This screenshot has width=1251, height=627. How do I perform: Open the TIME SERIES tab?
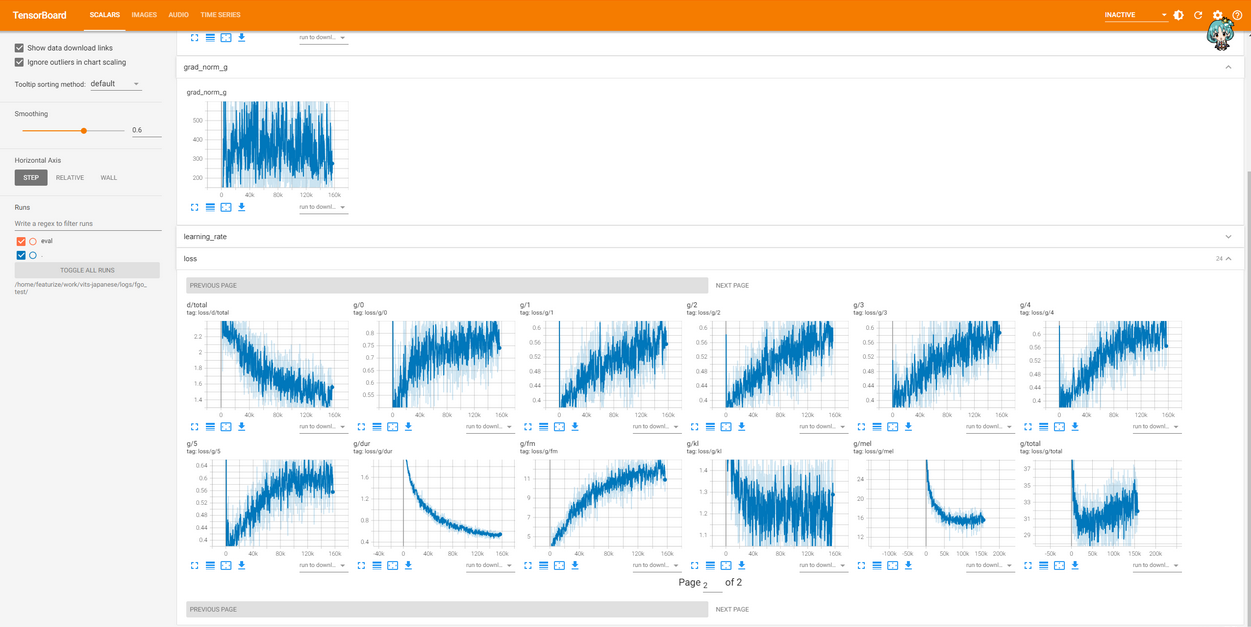click(220, 15)
